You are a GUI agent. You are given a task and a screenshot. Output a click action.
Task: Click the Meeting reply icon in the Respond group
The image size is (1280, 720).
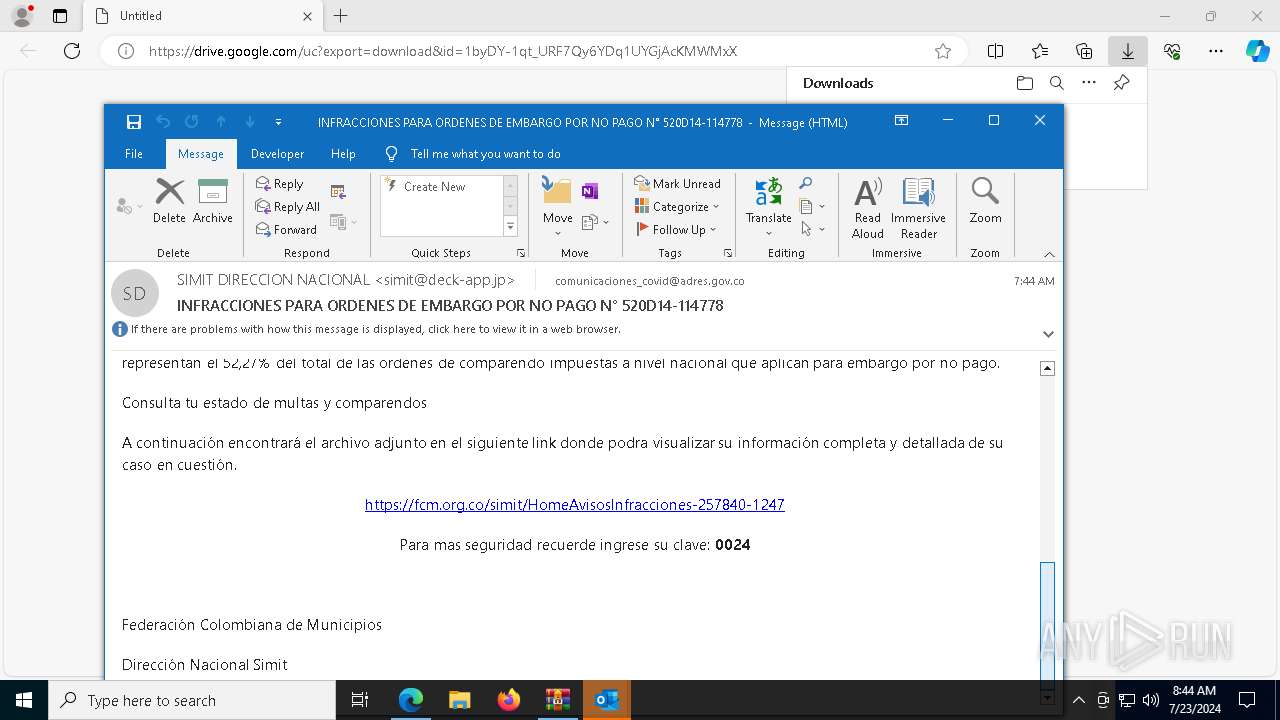(338, 192)
